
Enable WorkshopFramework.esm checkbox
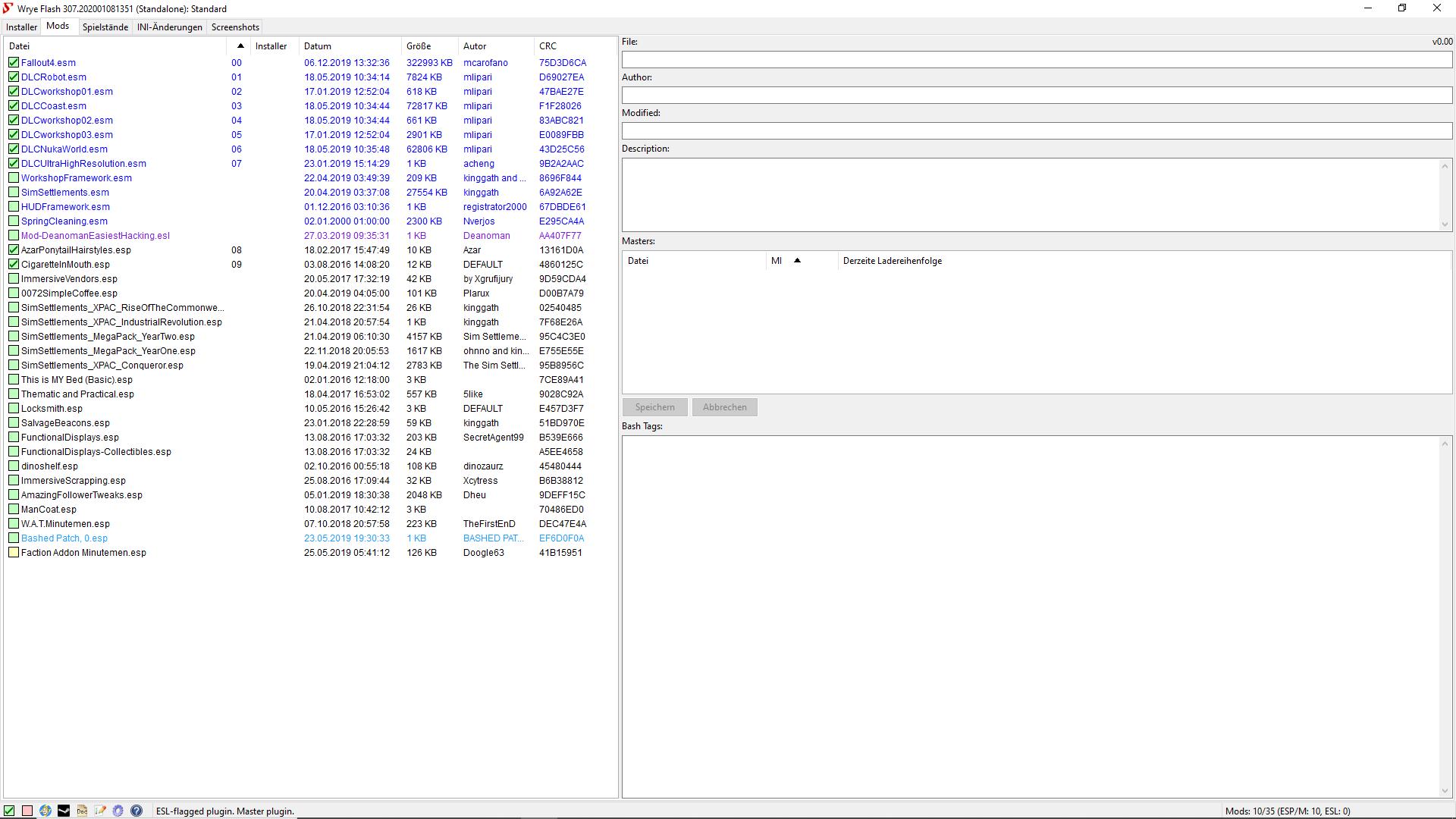click(x=14, y=178)
